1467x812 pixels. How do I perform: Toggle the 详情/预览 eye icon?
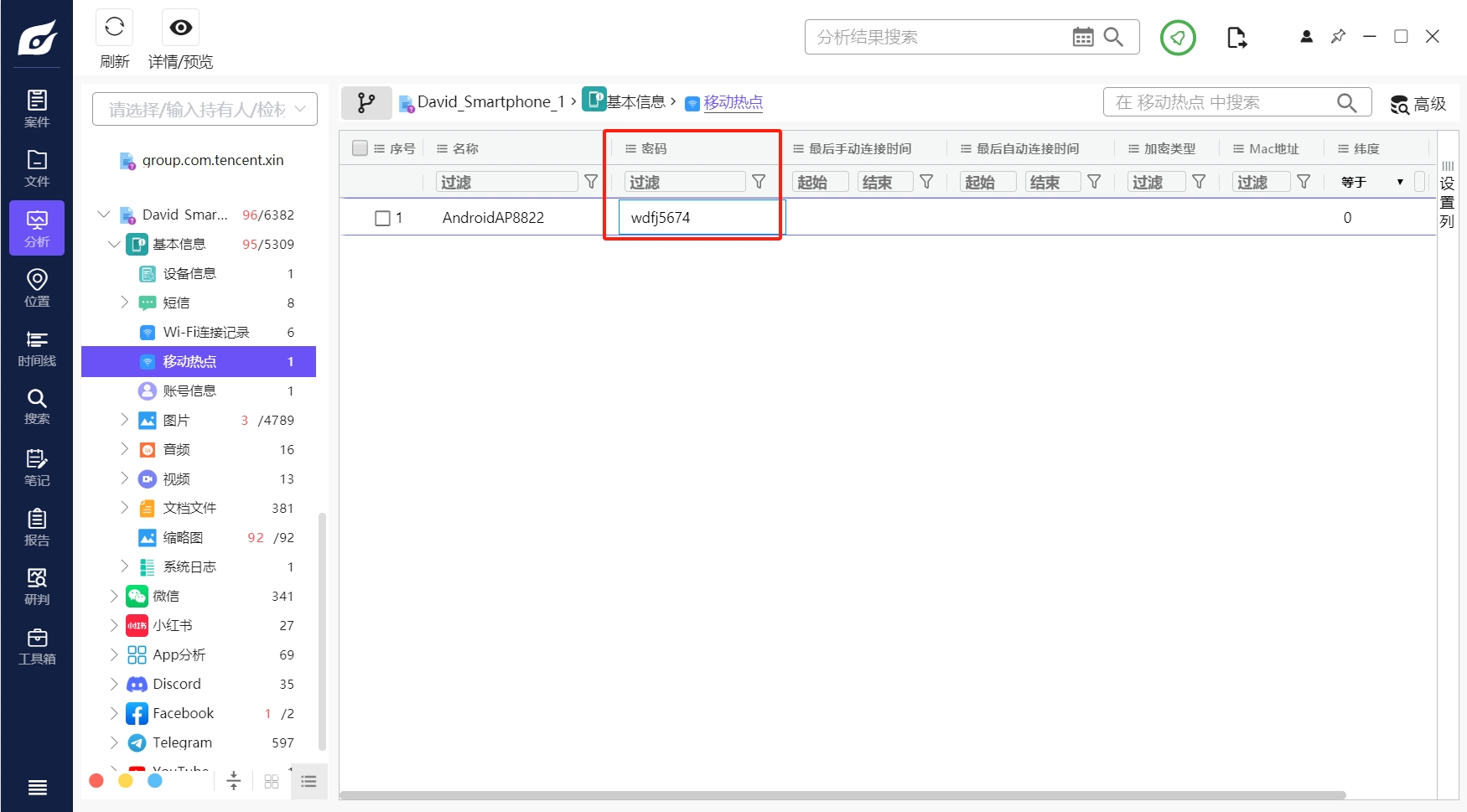pos(180,28)
